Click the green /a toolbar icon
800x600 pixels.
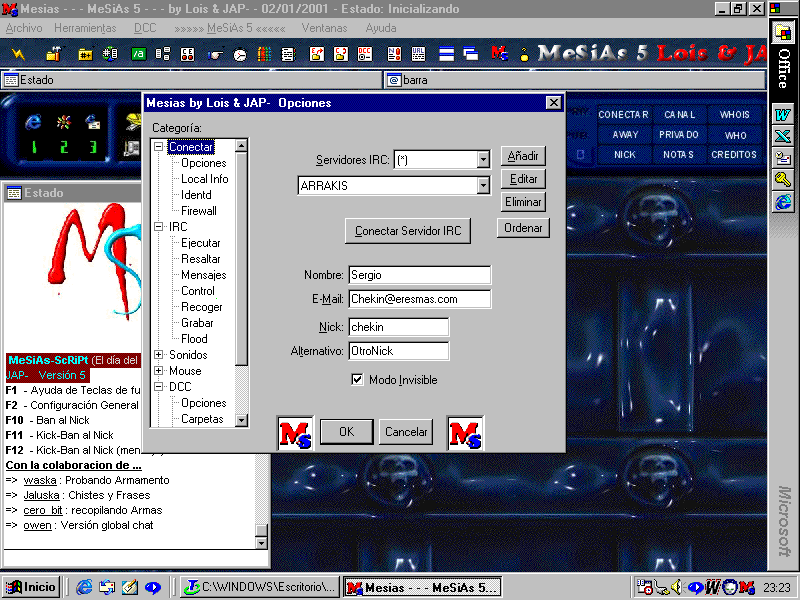coord(138,54)
